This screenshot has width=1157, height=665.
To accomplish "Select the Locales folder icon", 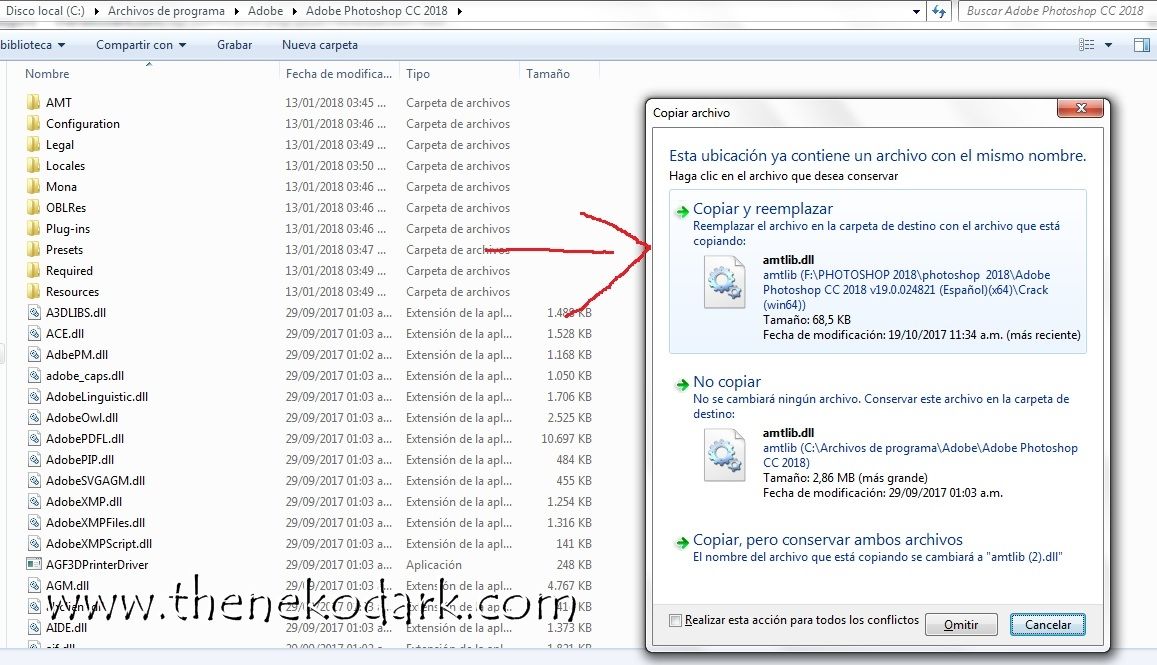I will click(33, 165).
